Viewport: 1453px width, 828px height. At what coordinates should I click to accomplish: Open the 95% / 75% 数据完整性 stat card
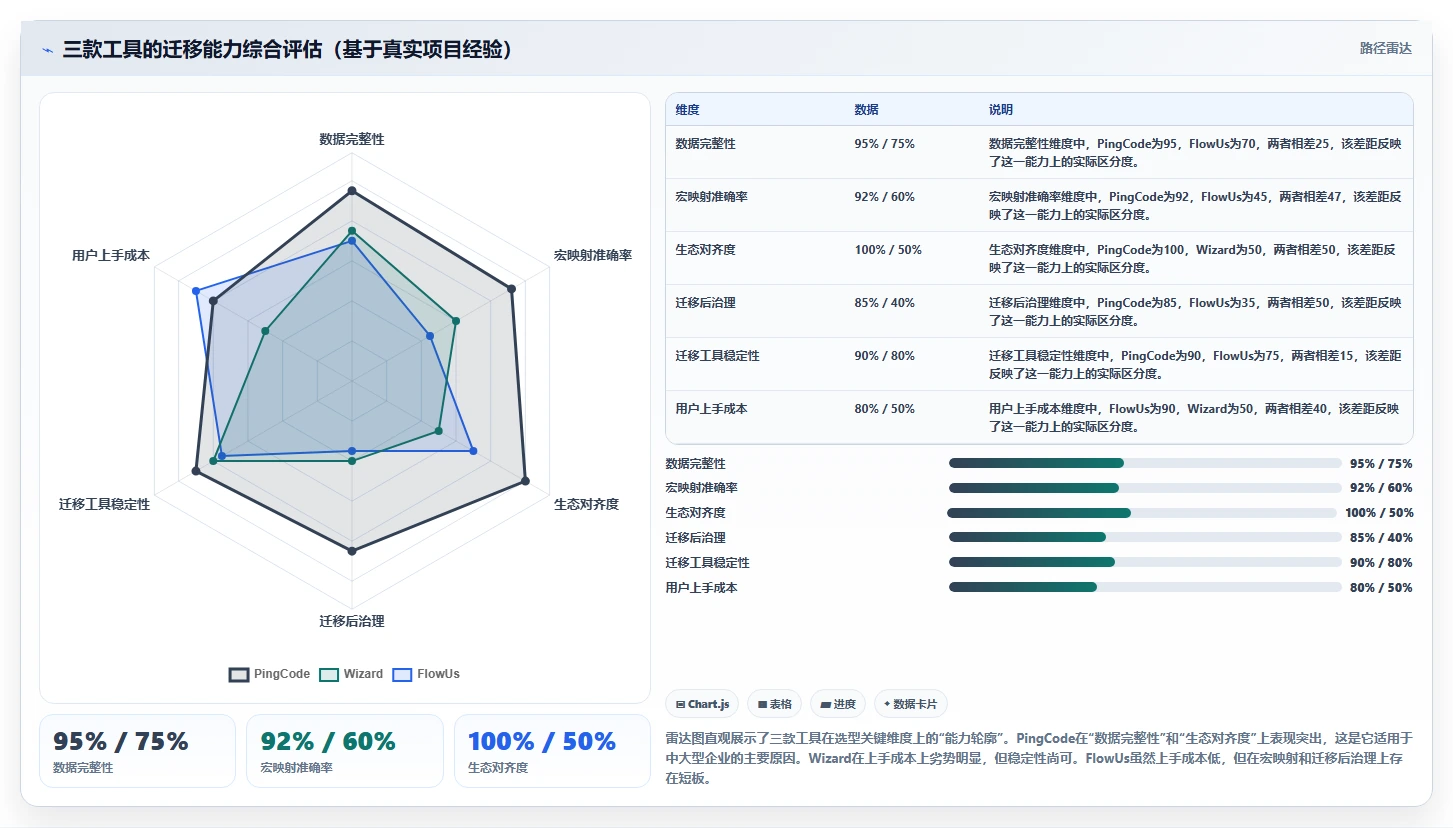click(137, 751)
